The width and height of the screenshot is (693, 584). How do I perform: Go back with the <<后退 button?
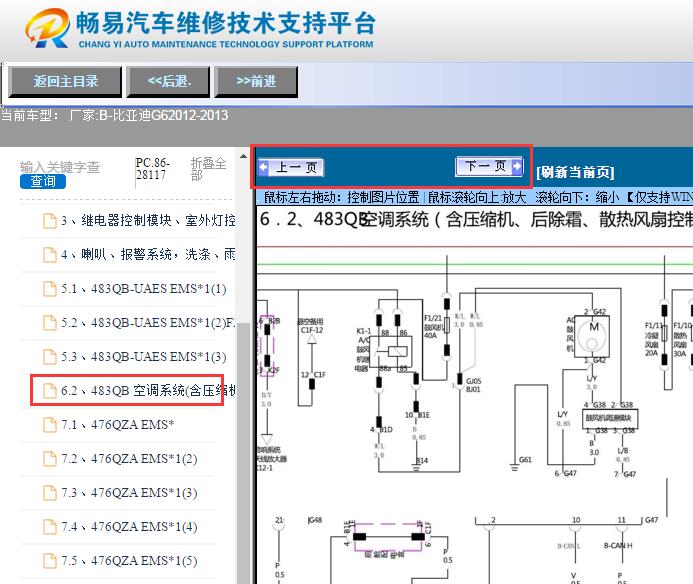tap(168, 82)
